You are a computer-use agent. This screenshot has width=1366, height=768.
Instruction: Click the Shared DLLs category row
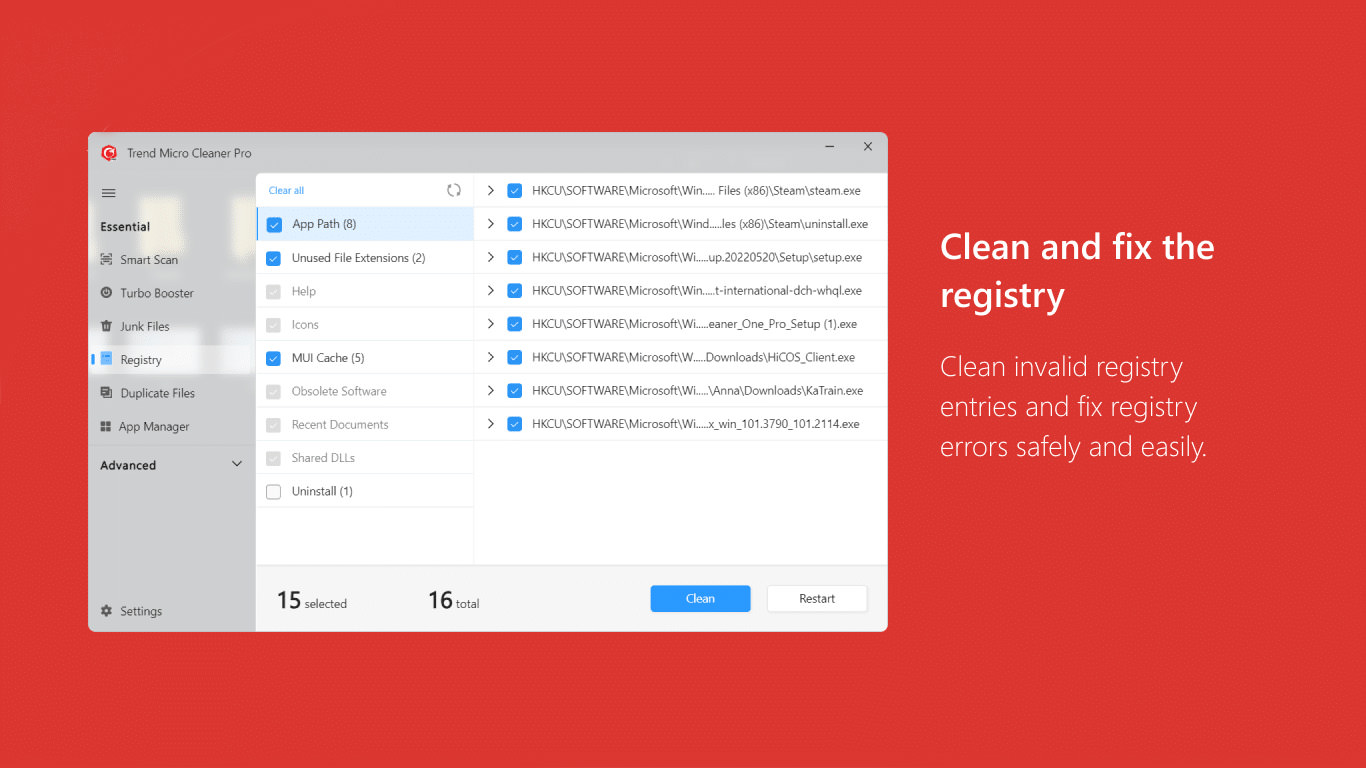pos(365,458)
